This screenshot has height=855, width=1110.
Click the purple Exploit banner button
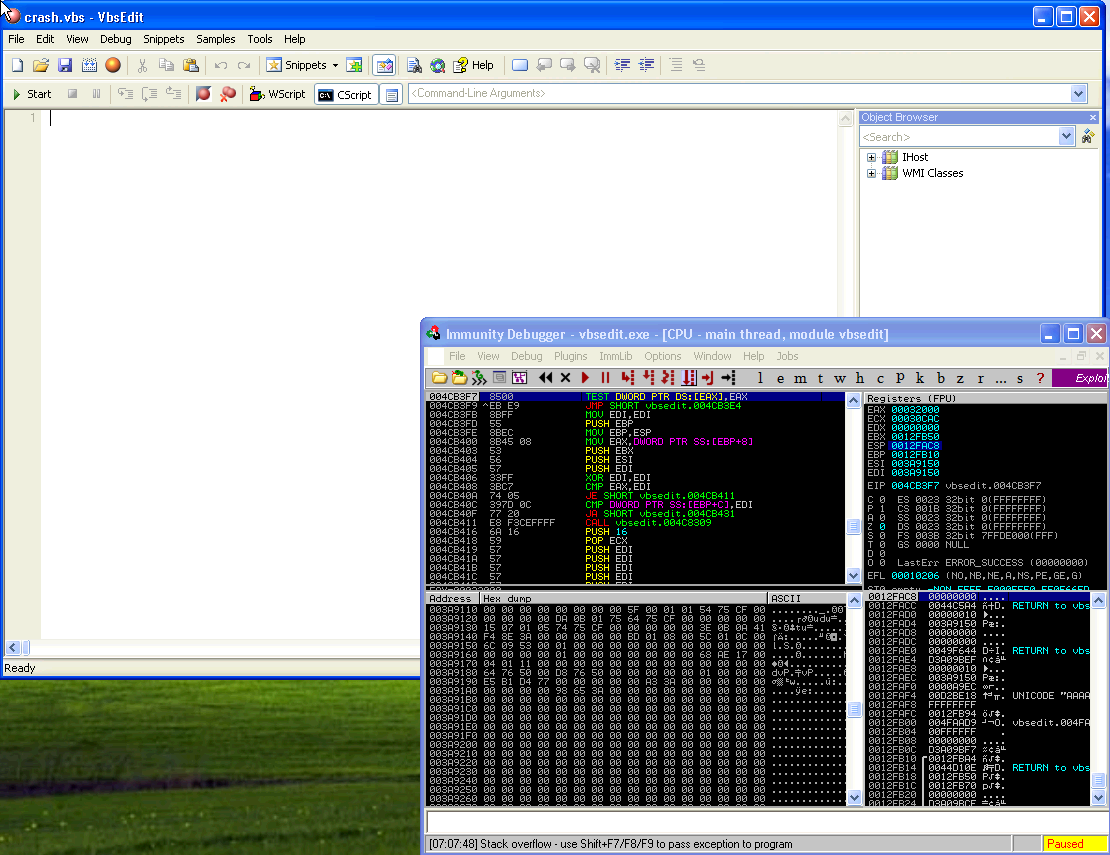point(1080,378)
